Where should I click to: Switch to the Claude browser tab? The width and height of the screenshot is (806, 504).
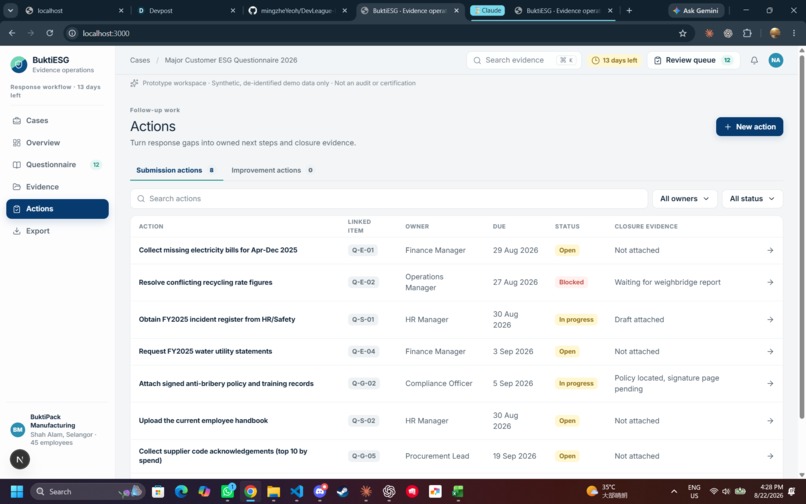coord(487,10)
